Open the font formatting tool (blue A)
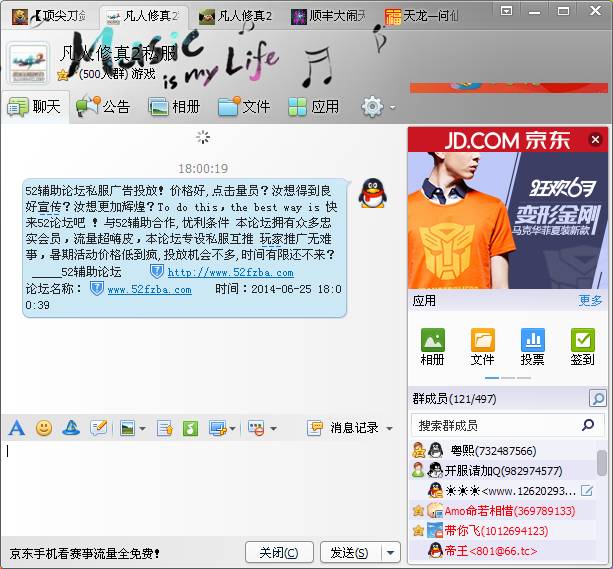The height and width of the screenshot is (569, 613). click(16, 428)
